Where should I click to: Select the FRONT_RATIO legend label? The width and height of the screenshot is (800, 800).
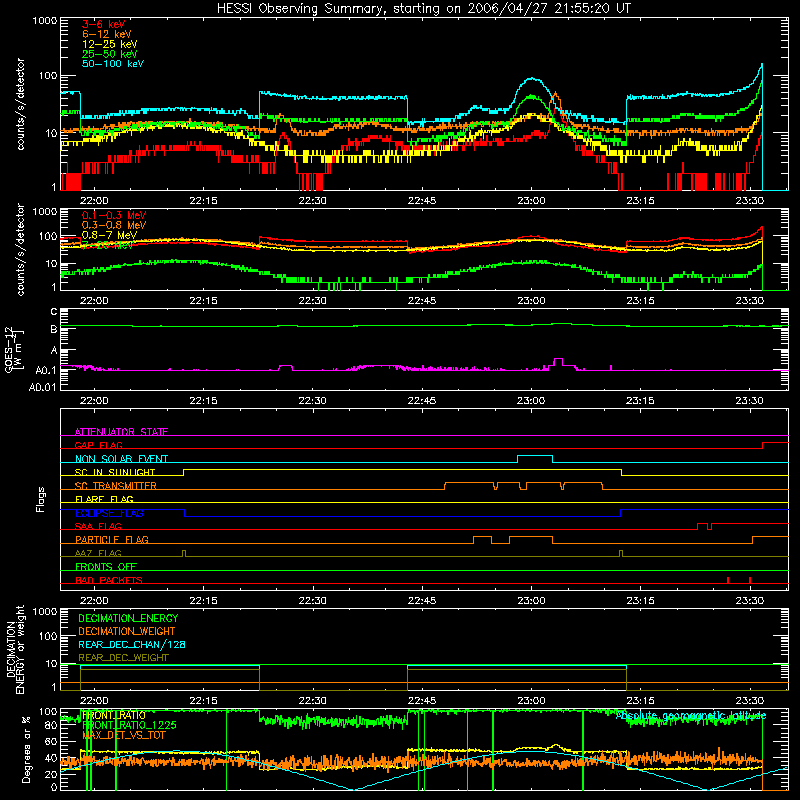(x=114, y=715)
